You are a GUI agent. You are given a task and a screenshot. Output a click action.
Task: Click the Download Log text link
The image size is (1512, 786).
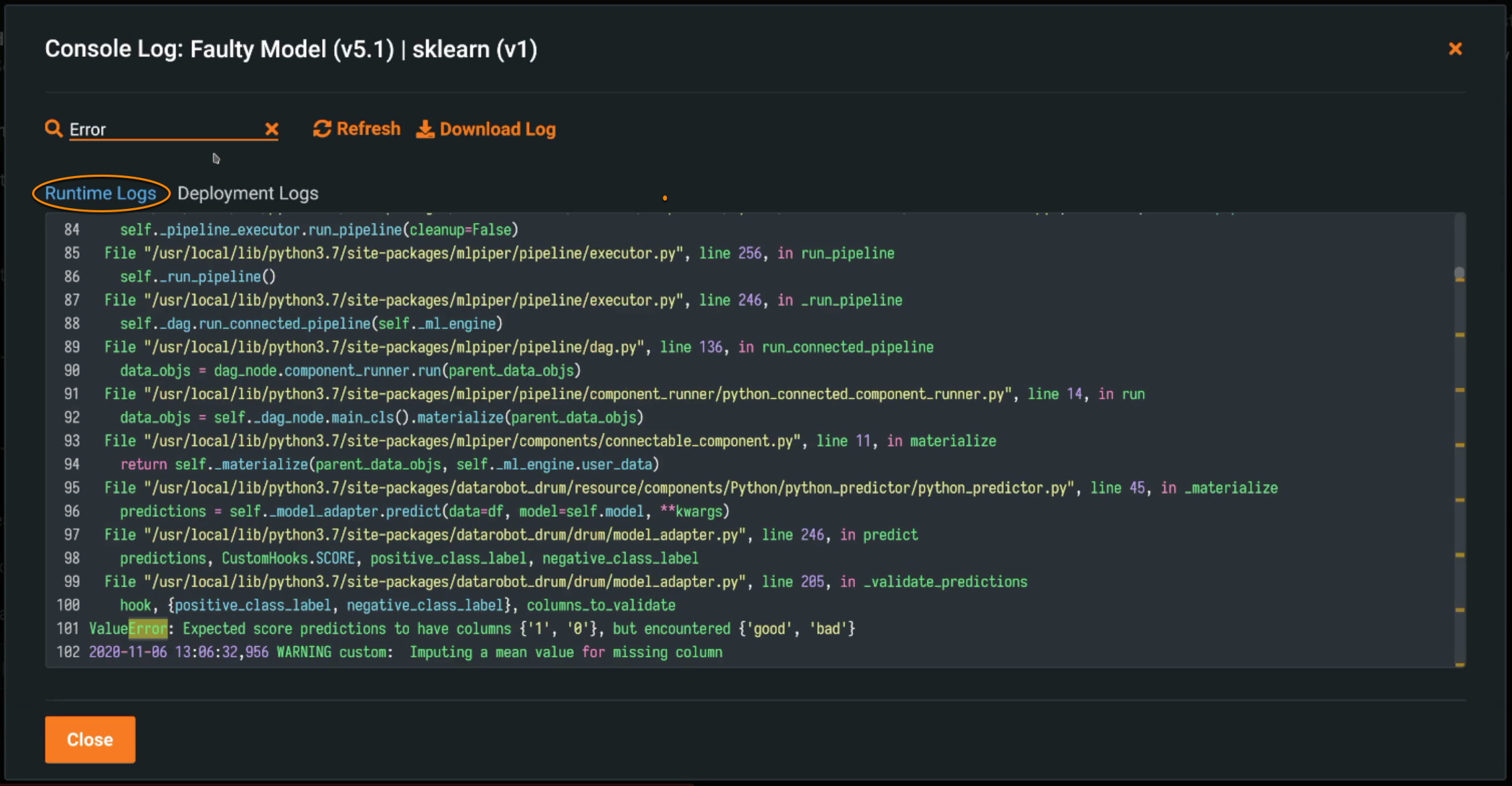pyautogui.click(x=498, y=129)
